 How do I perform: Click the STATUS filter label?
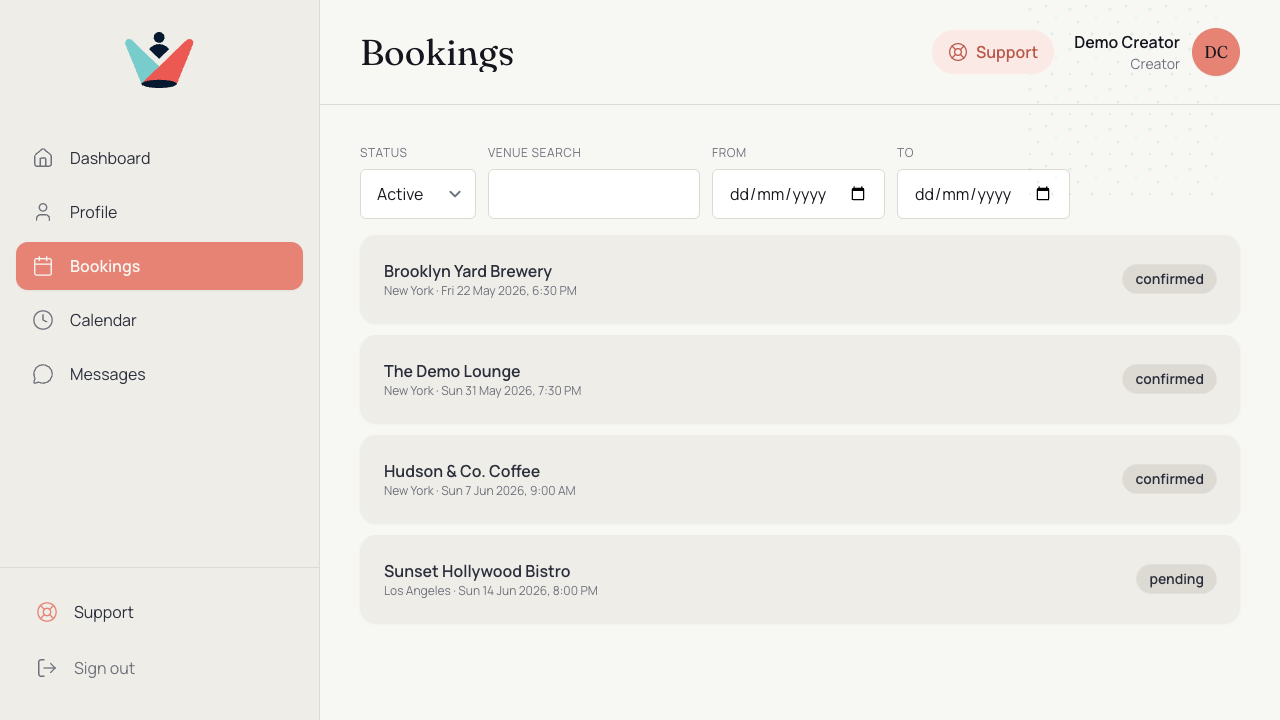pos(383,153)
